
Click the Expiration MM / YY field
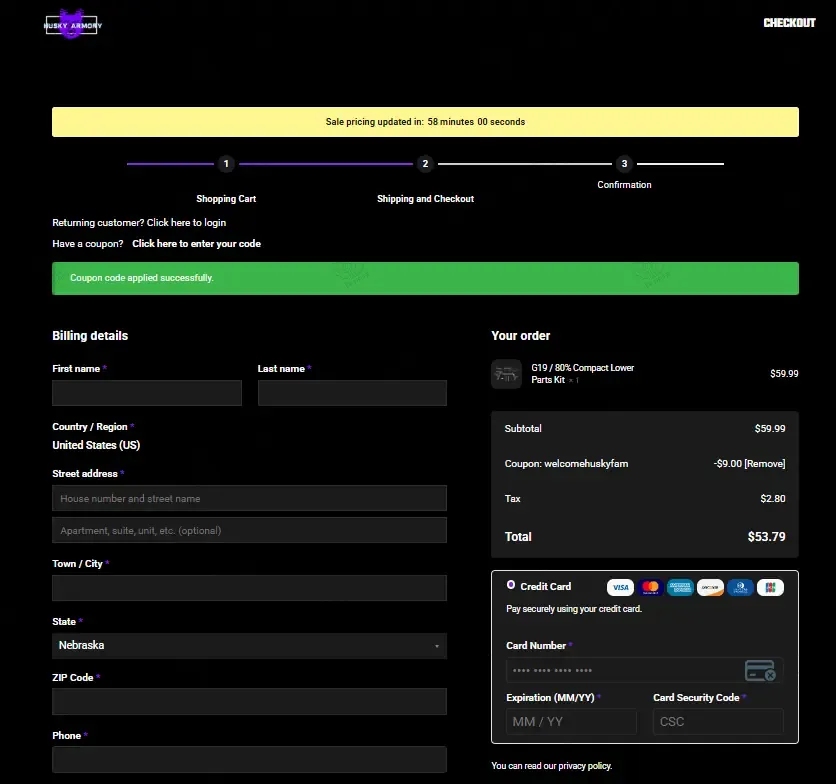pyautogui.click(x=571, y=722)
